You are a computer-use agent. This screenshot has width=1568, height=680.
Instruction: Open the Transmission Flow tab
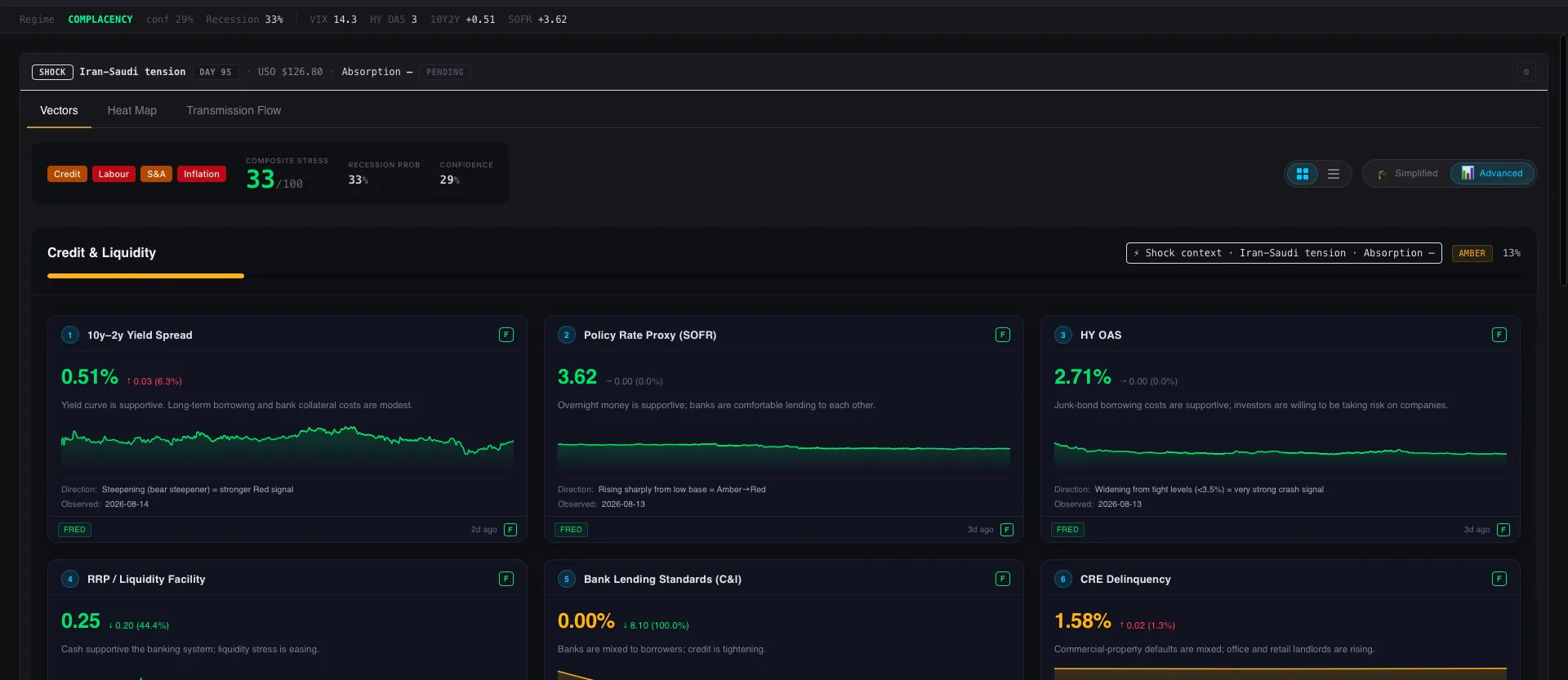234,110
